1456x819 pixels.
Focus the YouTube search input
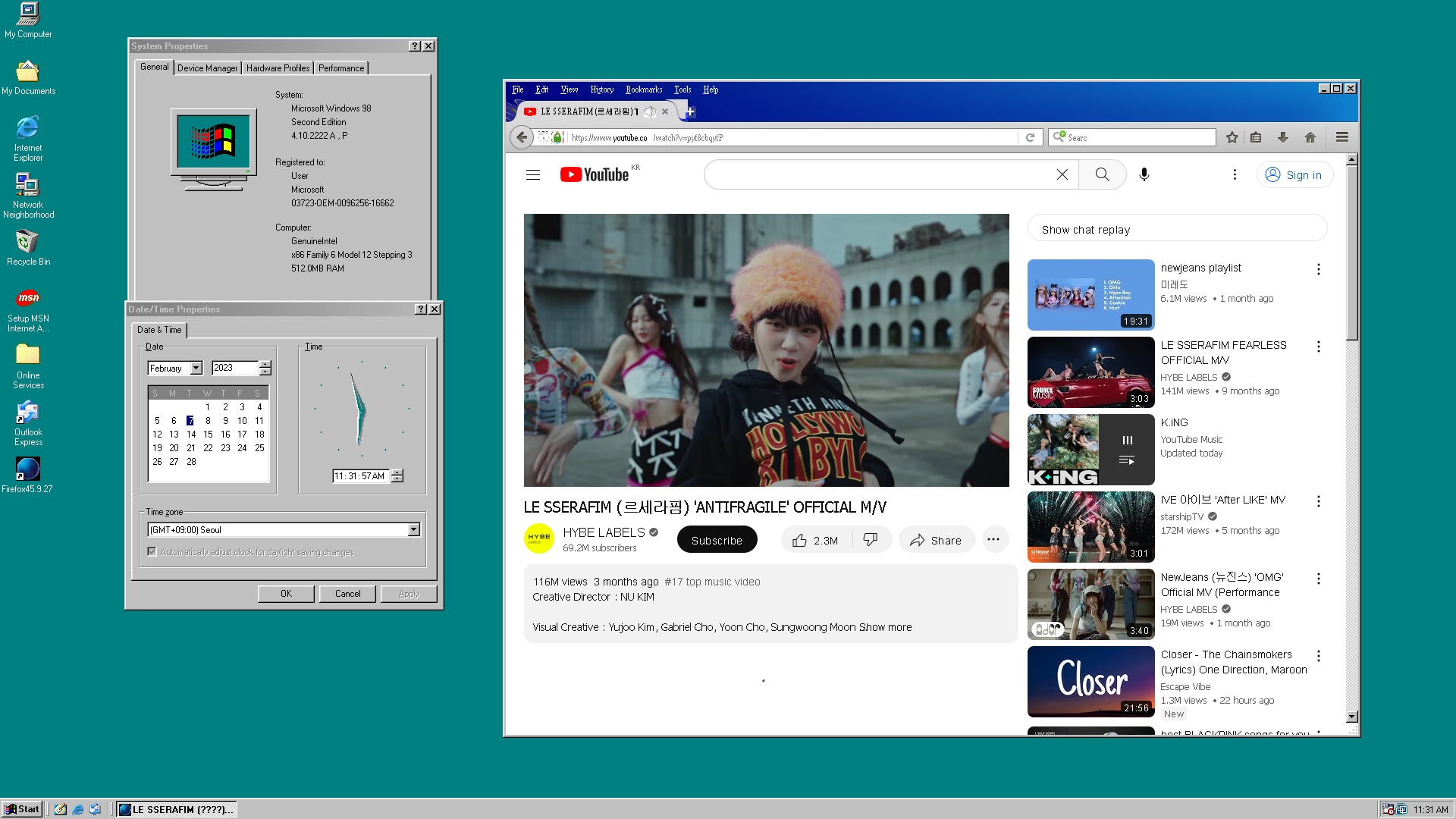pyautogui.click(x=880, y=174)
